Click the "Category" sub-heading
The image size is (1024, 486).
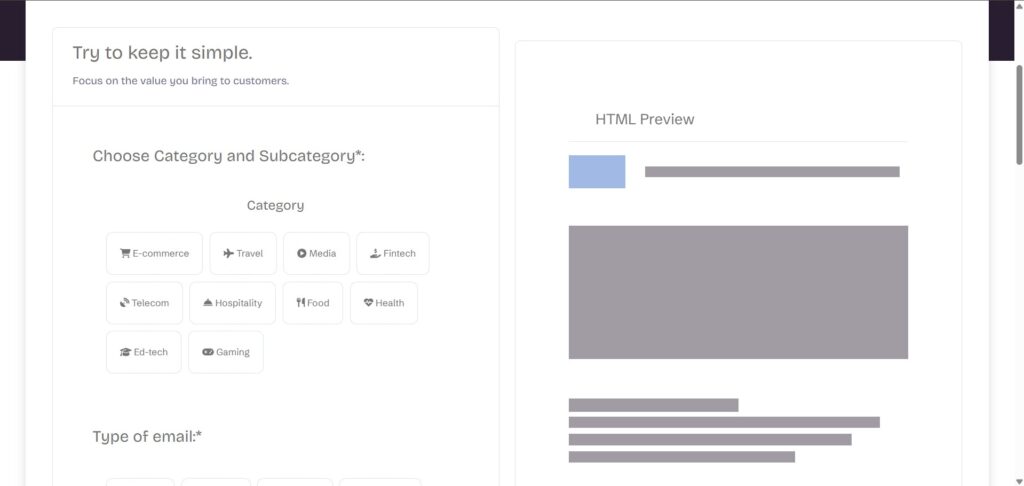tap(276, 206)
